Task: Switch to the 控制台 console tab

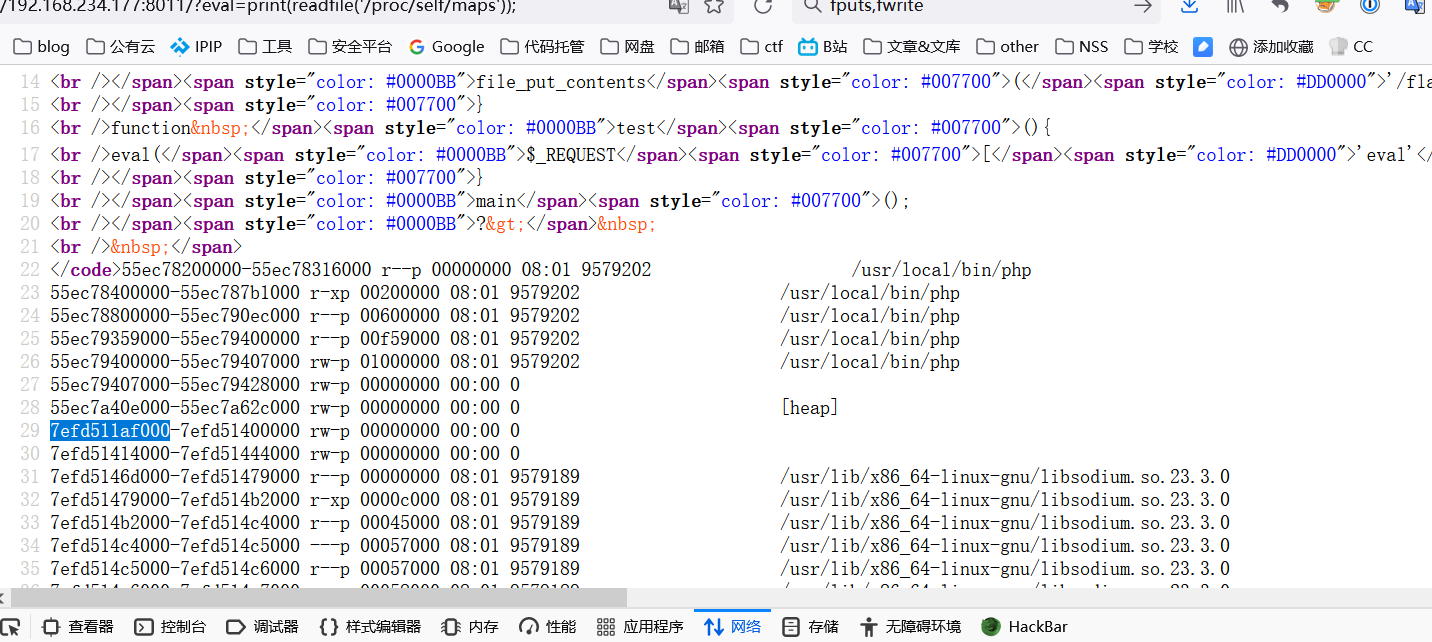Action: pyautogui.click(x=171, y=627)
